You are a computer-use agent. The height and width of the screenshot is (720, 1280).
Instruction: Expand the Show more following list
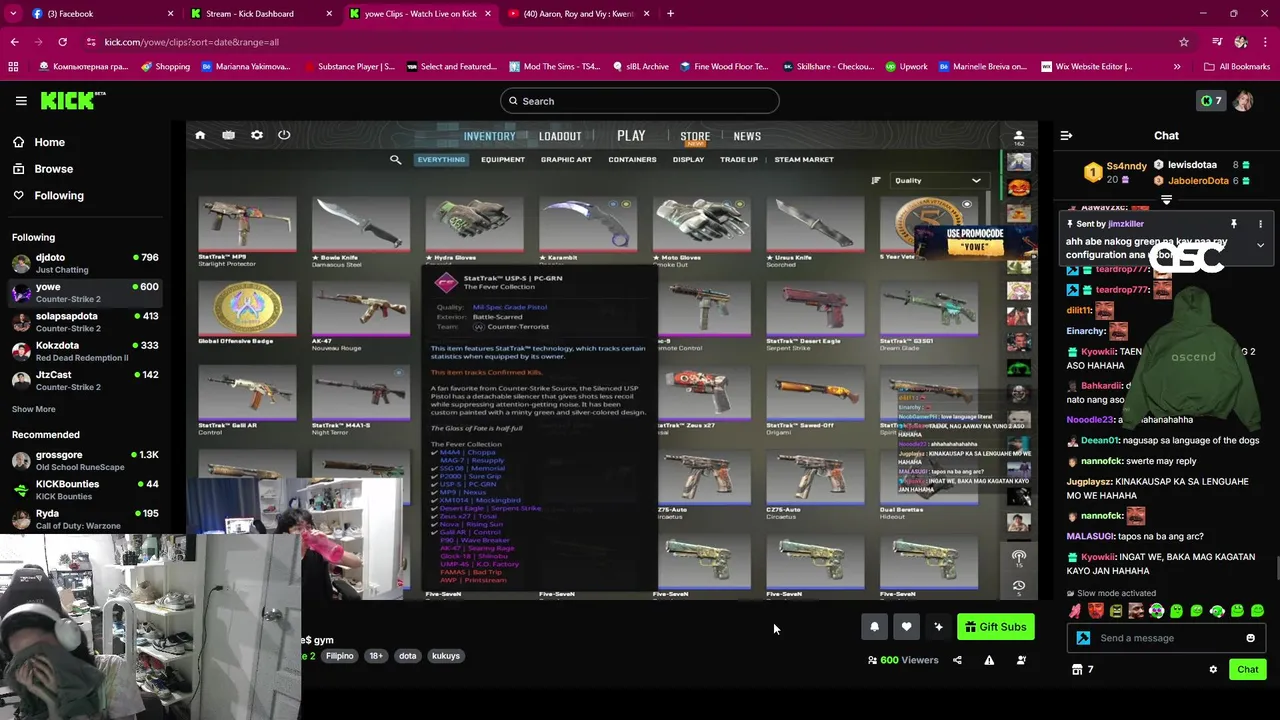coord(34,409)
